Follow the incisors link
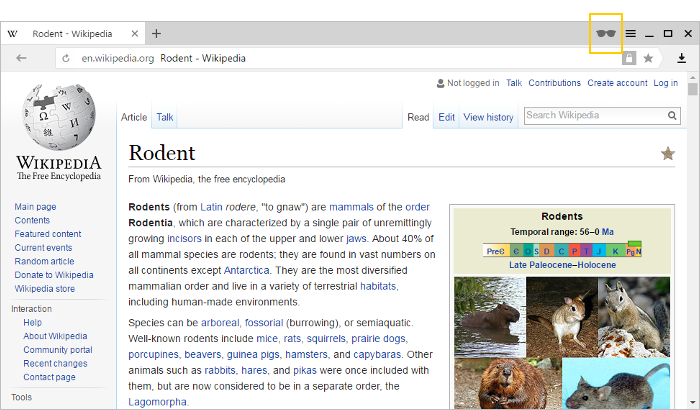The height and width of the screenshot is (410, 700). [184, 238]
